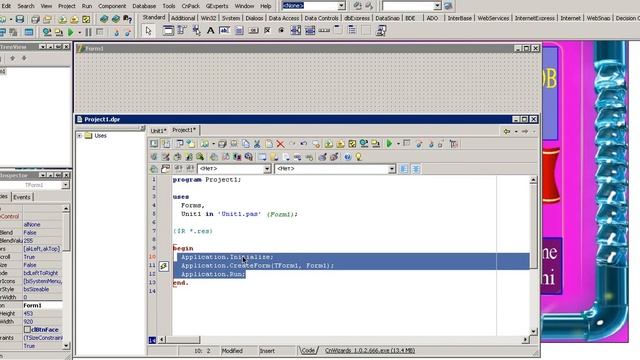Click the bdLeftToRight property value
640x360 pixels.
pyautogui.click(x=42, y=273)
